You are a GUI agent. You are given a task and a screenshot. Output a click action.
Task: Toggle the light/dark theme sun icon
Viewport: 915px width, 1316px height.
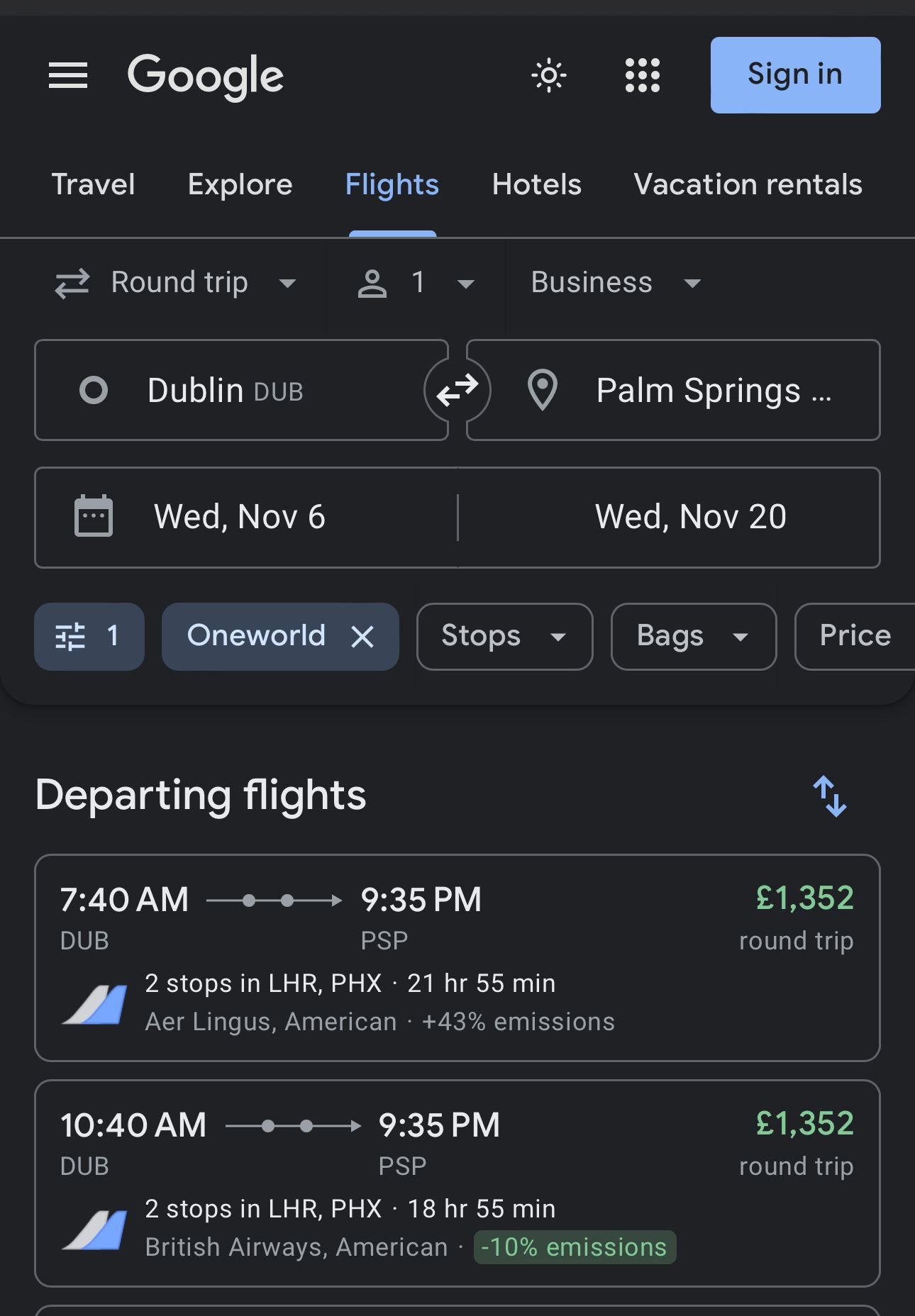point(549,75)
